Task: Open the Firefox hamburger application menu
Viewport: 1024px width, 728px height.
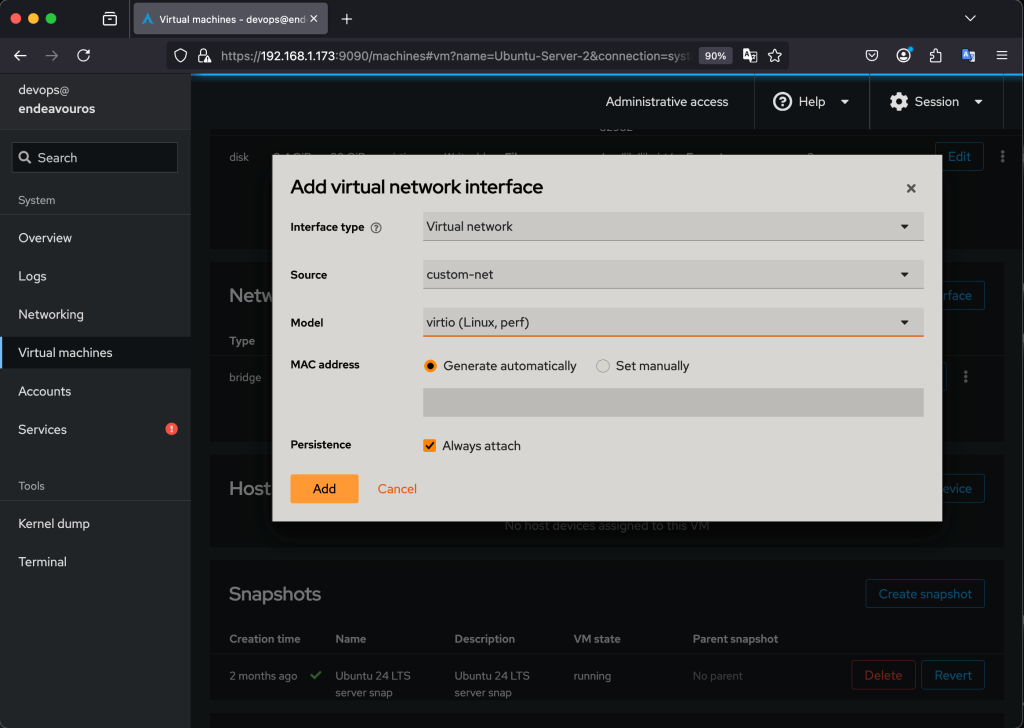Action: pyautogui.click(x=1001, y=56)
